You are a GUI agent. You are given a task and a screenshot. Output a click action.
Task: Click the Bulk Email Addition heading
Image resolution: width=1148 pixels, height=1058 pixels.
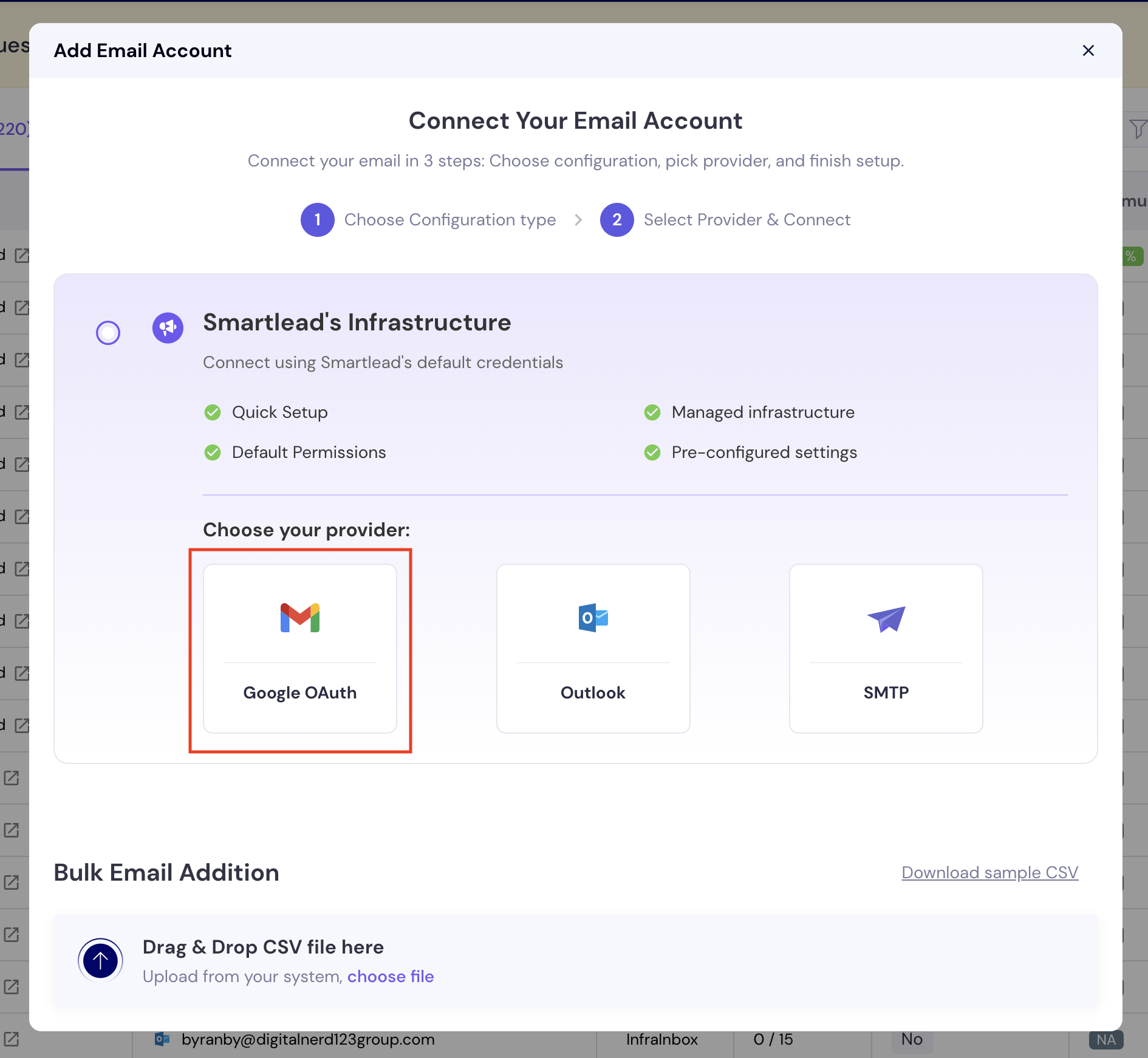click(166, 873)
